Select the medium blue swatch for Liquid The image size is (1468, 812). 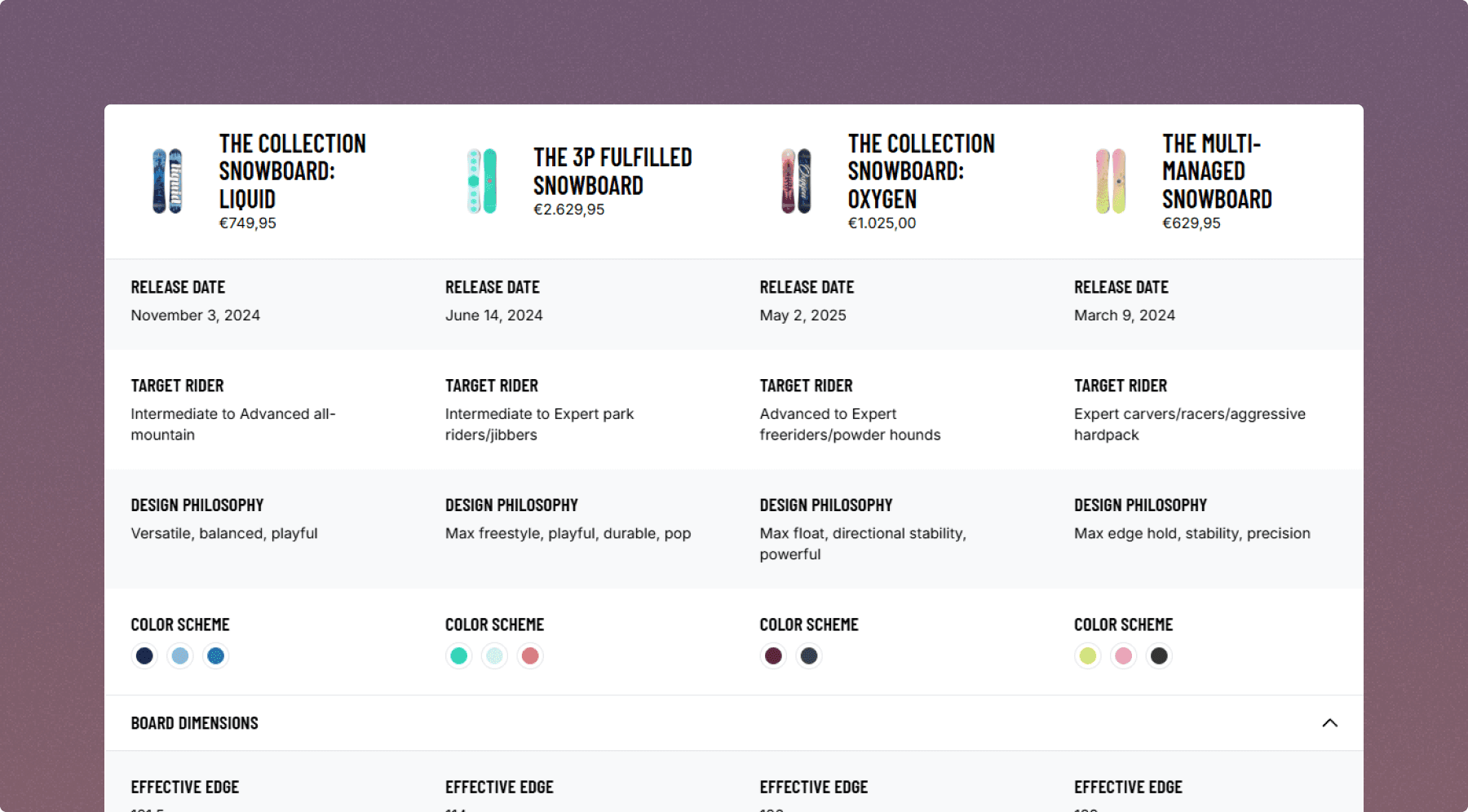pos(216,655)
